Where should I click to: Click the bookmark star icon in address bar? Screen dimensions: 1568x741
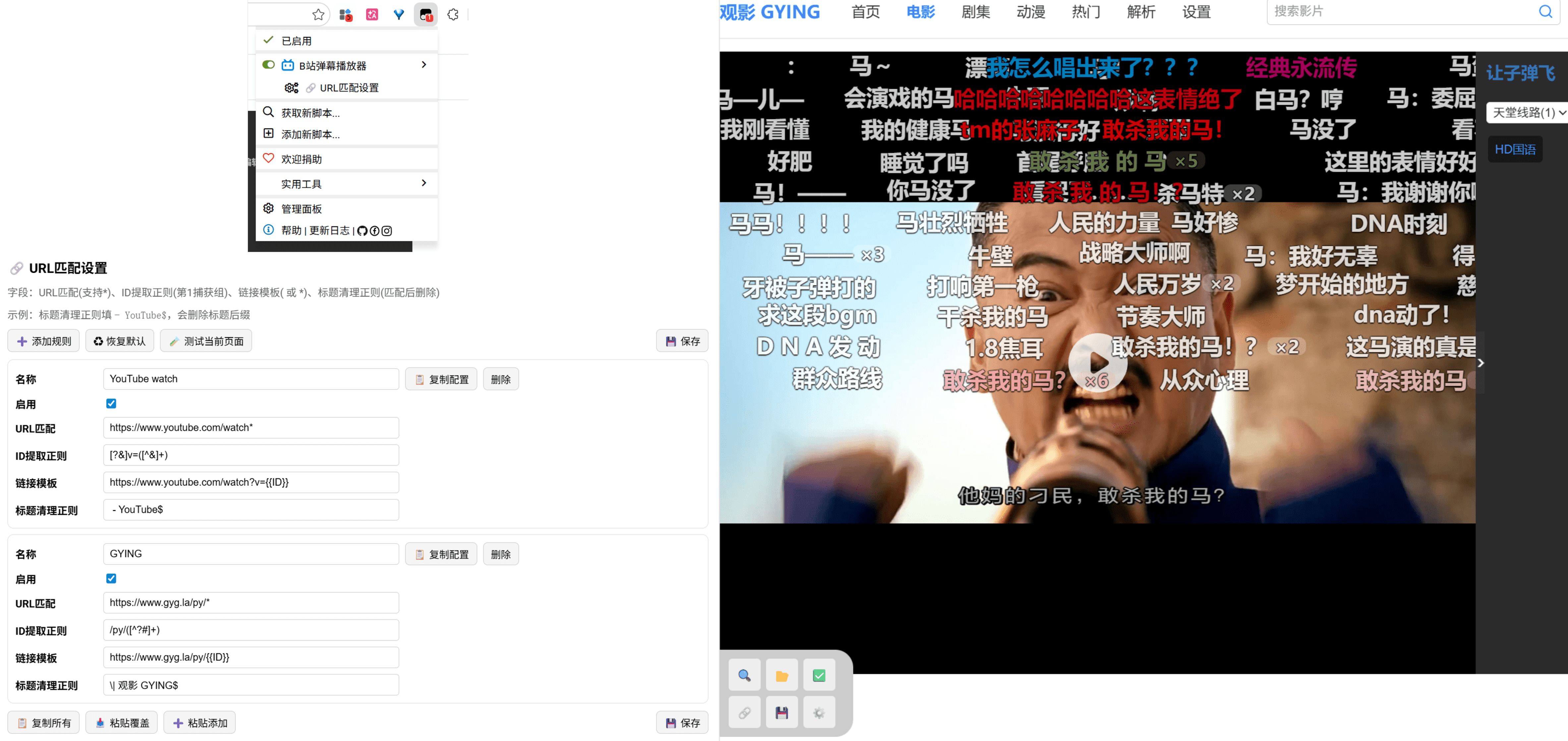pos(318,15)
